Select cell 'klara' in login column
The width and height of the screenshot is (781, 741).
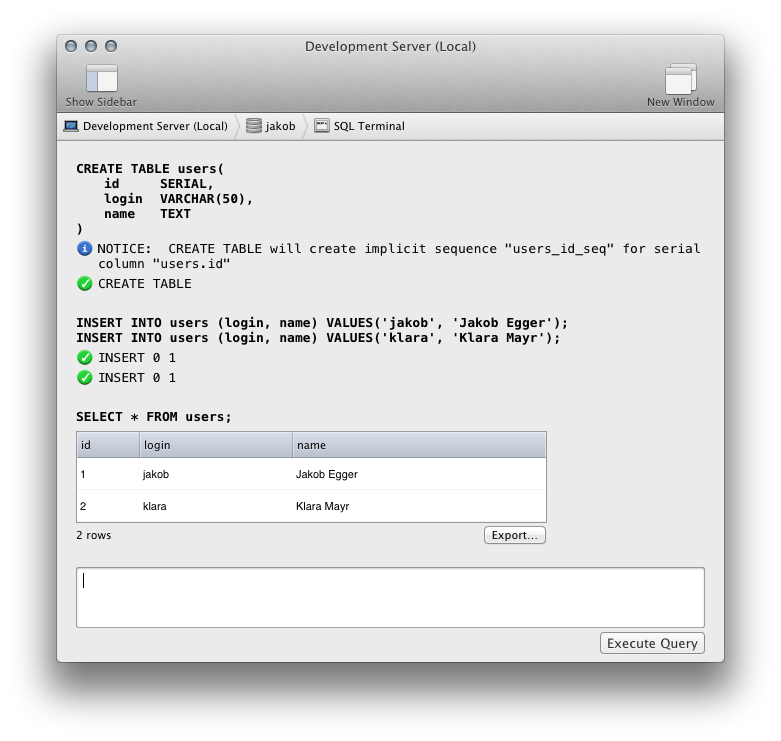[154, 506]
